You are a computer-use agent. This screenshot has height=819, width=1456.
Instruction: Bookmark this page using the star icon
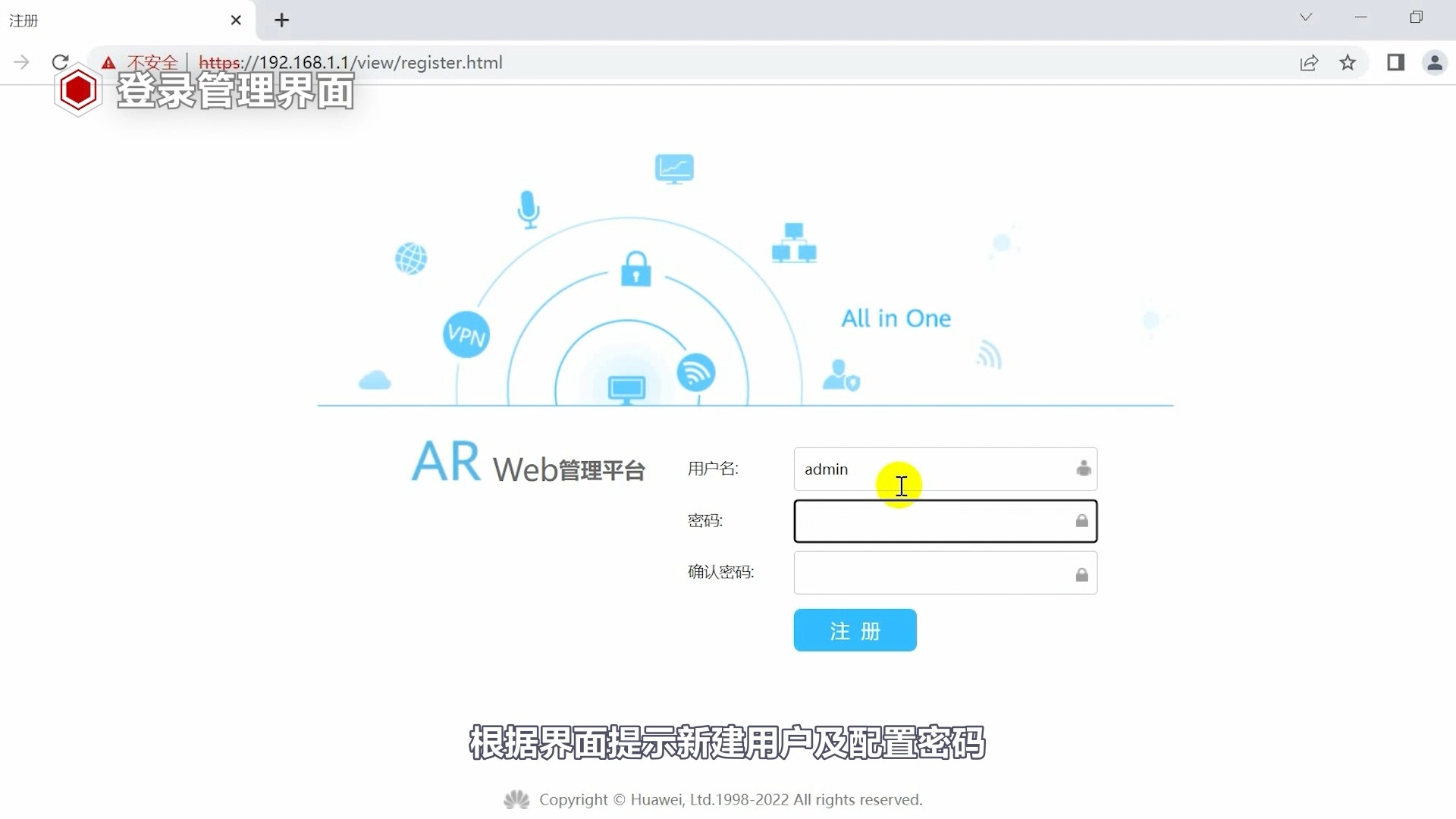(x=1348, y=63)
